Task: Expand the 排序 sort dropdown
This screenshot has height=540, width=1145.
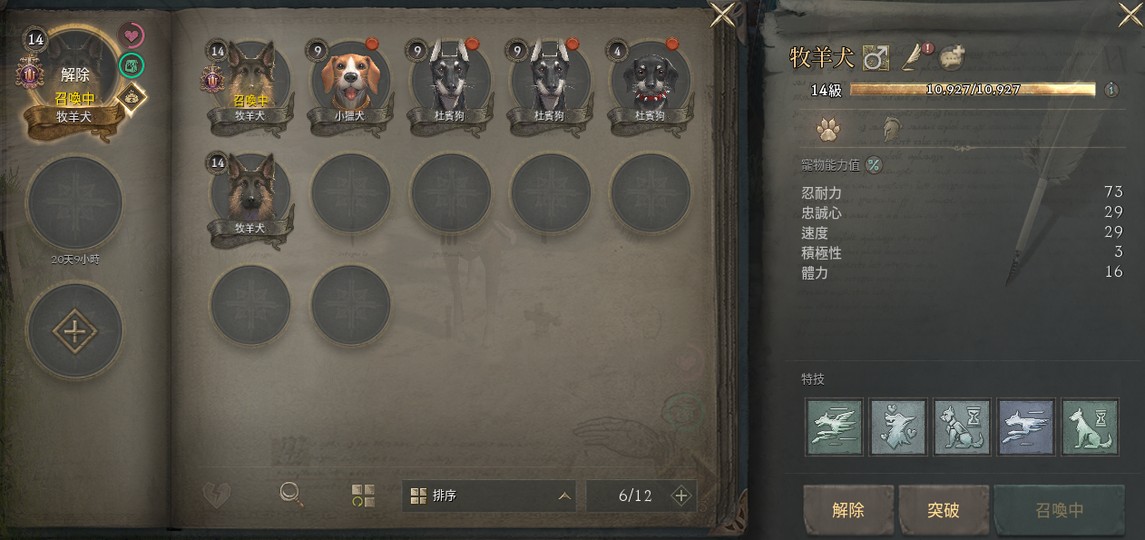Action: click(x=489, y=496)
